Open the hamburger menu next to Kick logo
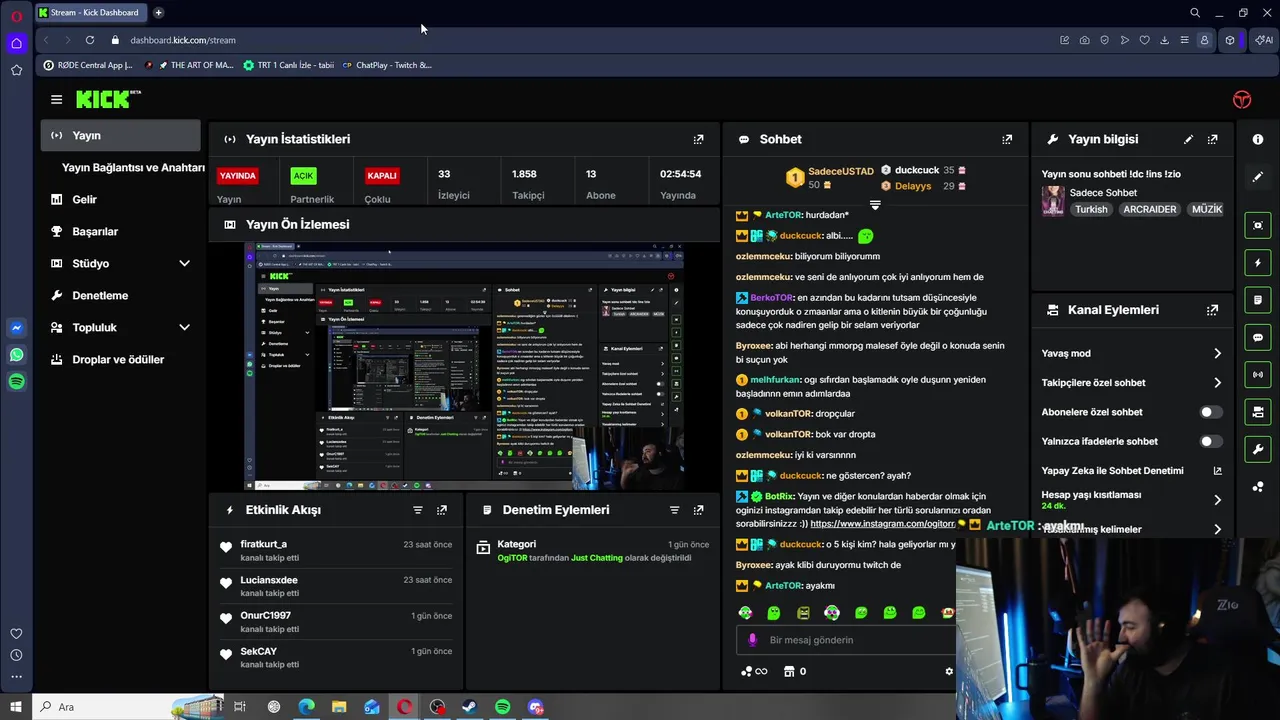This screenshot has height=720, width=1280. [56, 99]
